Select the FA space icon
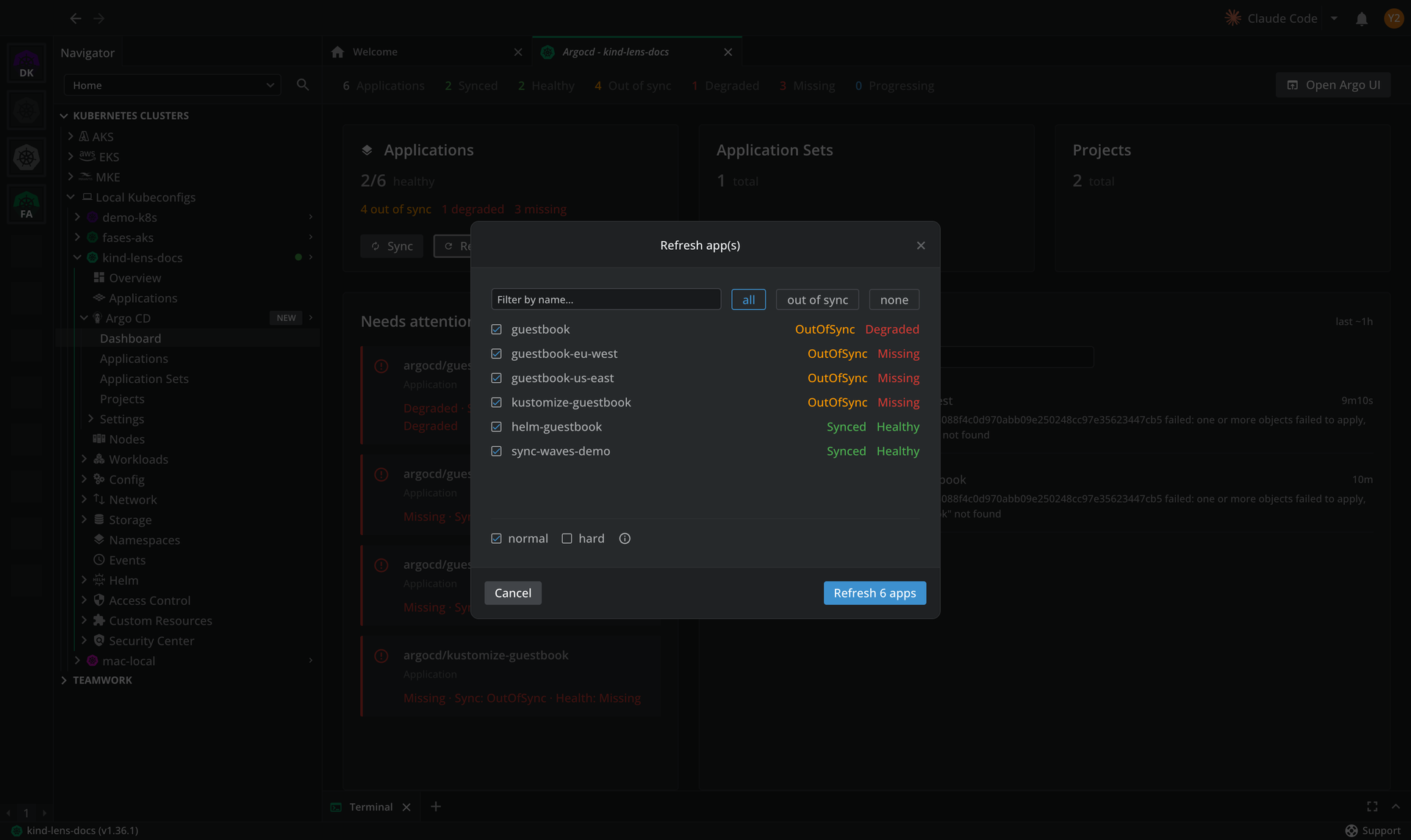Image resolution: width=1411 pixels, height=840 pixels. point(26,204)
